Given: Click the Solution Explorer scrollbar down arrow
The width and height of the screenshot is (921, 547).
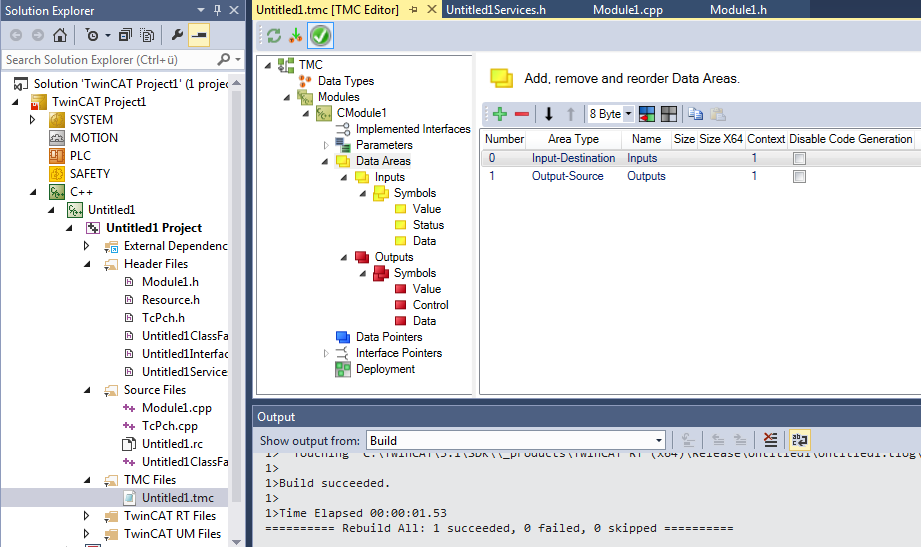Looking at the screenshot, I should (237, 542).
